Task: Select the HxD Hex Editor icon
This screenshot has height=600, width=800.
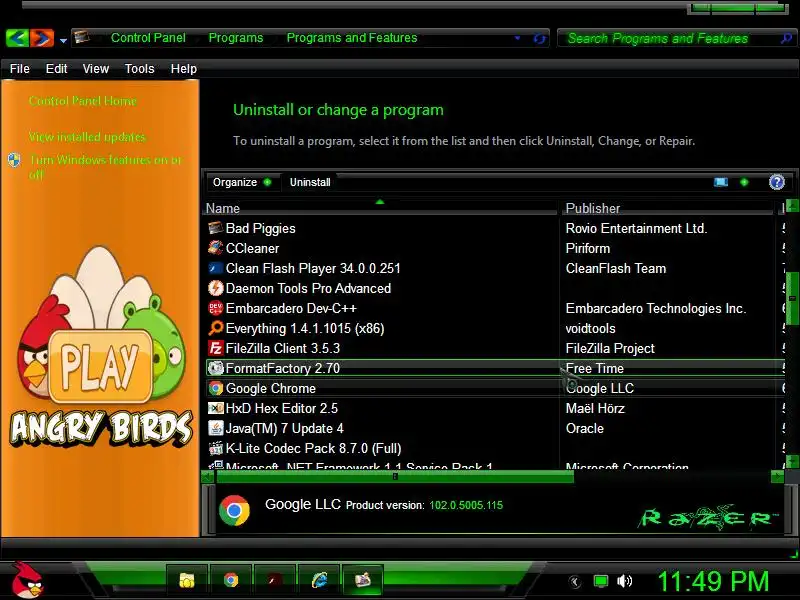Action: pos(216,408)
